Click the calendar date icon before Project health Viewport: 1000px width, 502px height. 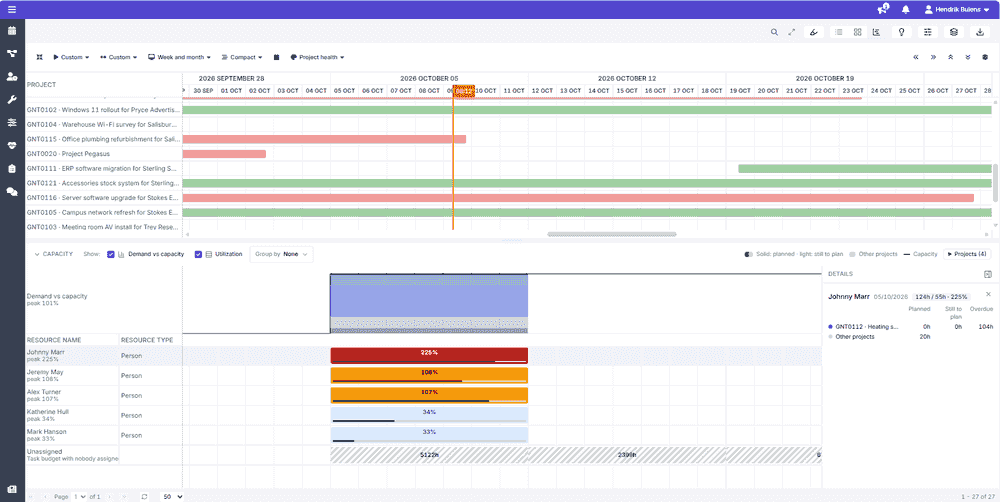[x=276, y=57]
